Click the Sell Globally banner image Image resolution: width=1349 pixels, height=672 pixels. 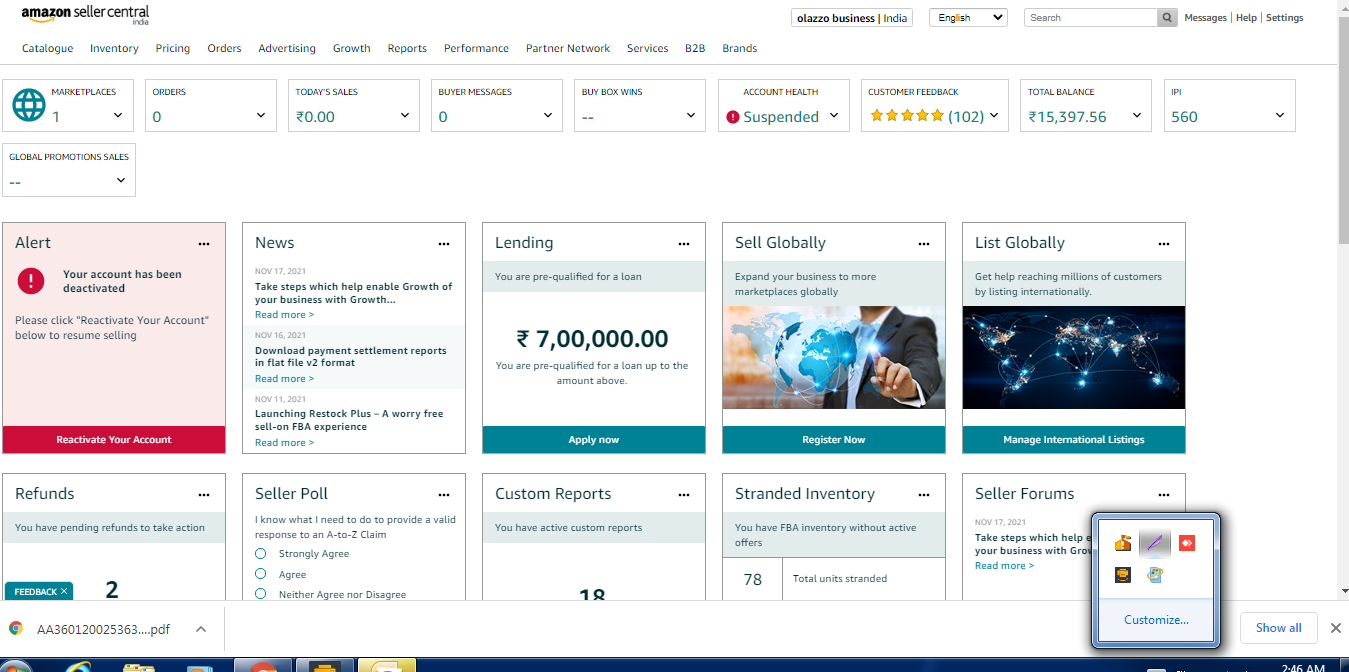click(x=833, y=357)
